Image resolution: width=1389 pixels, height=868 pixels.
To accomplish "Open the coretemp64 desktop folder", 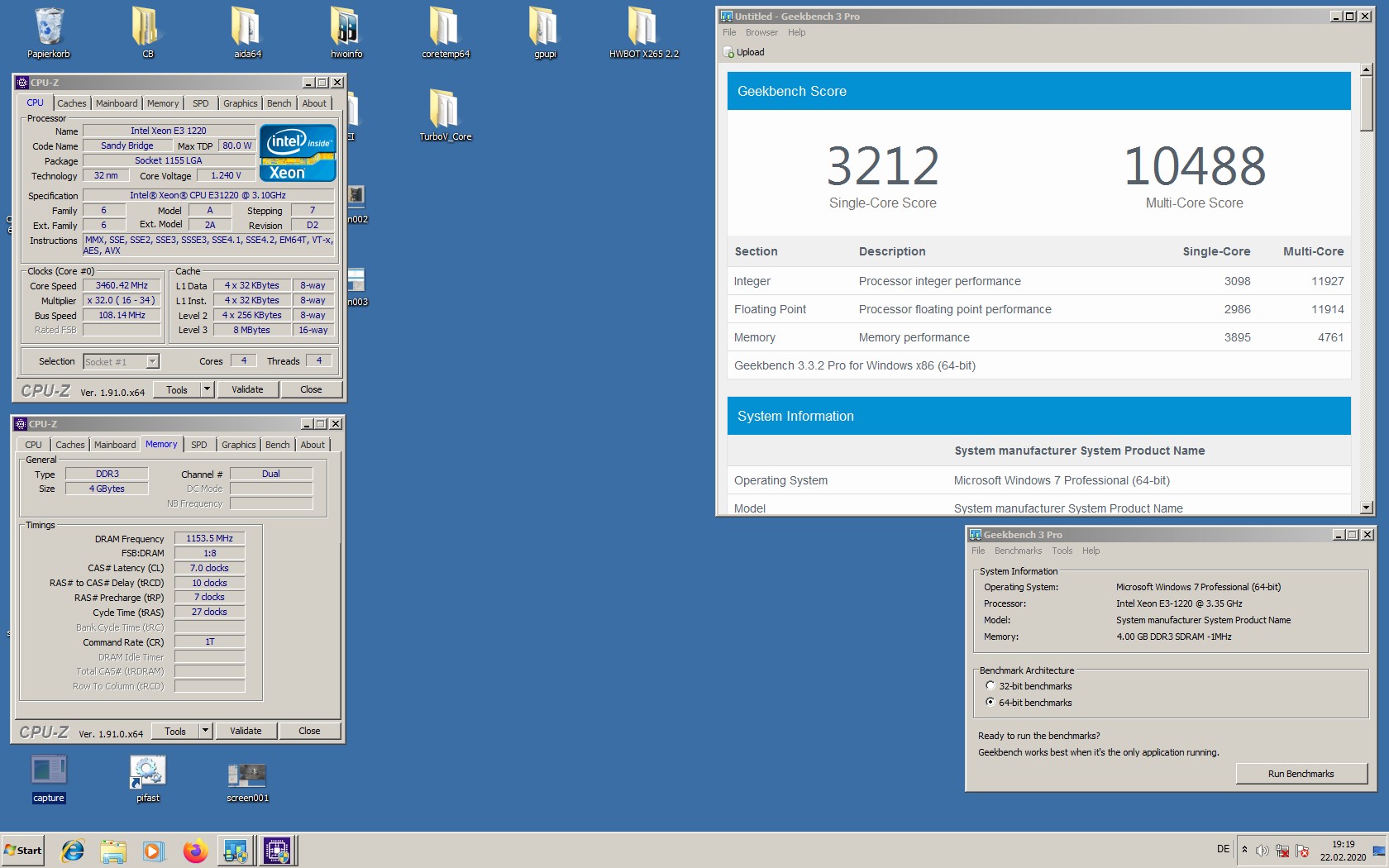I will 446,33.
